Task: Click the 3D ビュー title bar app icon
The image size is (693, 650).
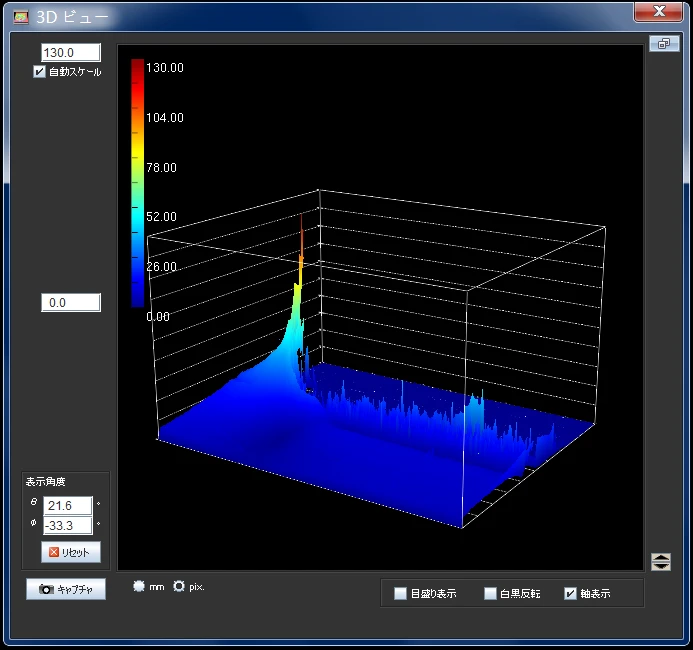Action: [21, 16]
